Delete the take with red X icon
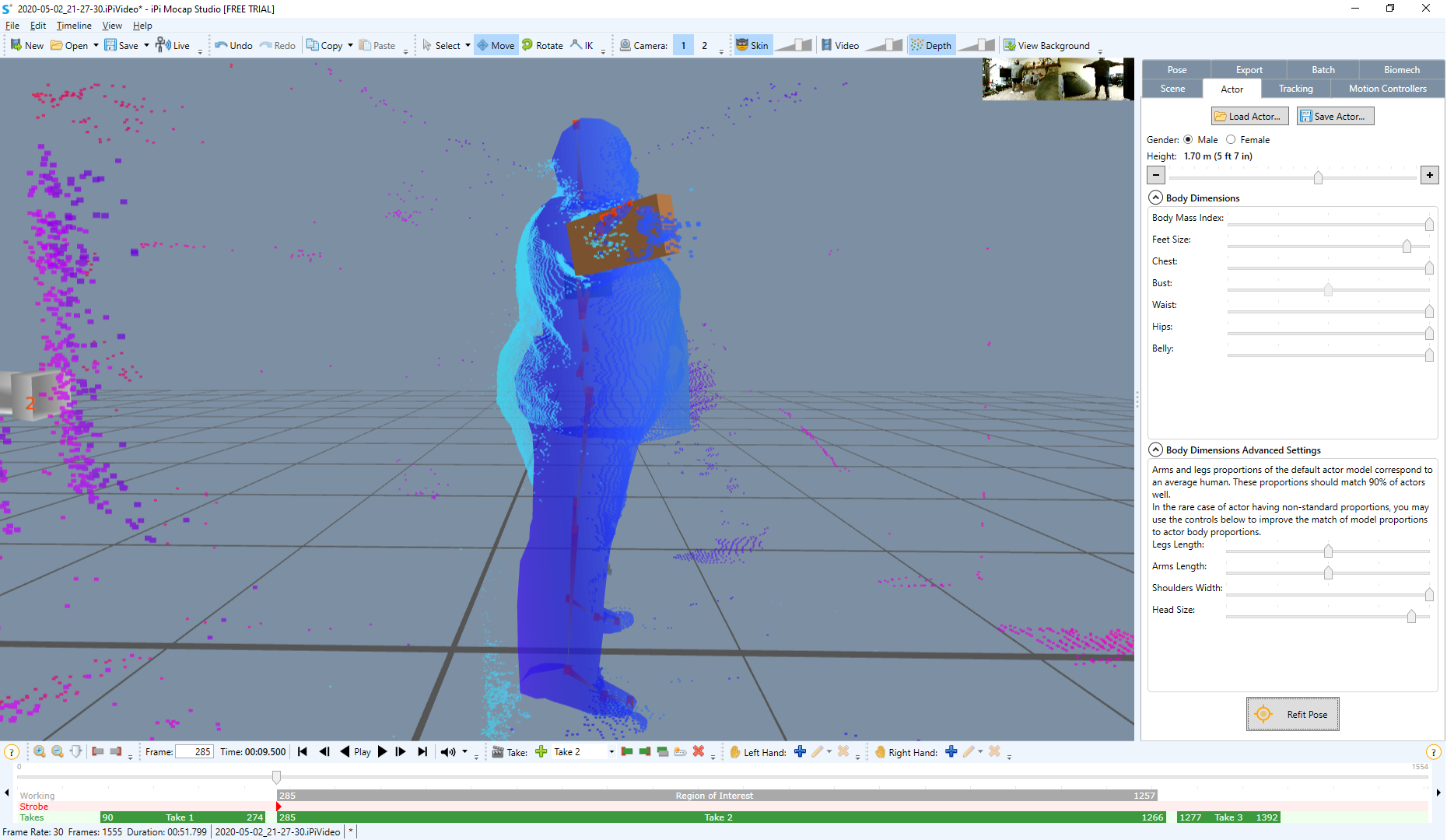 pos(699,751)
